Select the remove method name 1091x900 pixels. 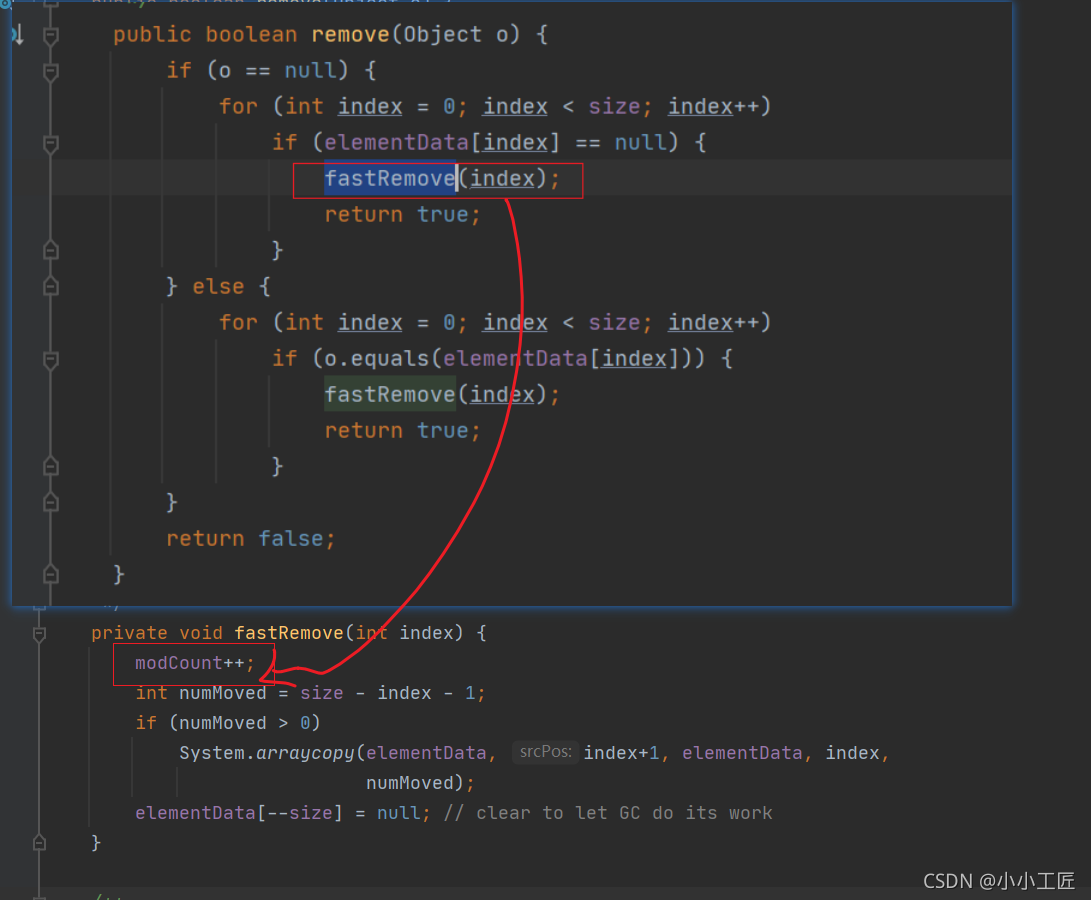[350, 33]
